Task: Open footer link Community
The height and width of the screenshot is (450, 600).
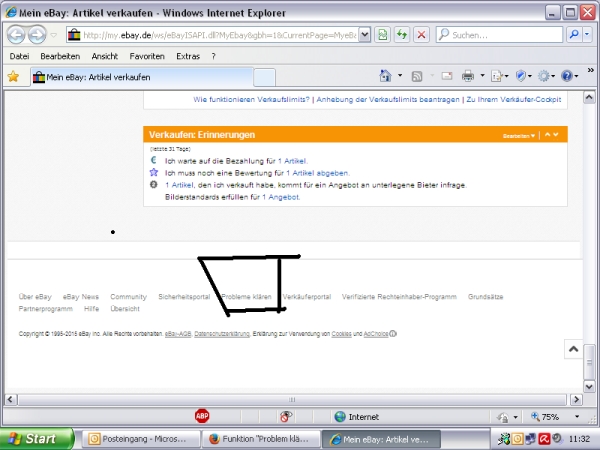Action: 128,297
